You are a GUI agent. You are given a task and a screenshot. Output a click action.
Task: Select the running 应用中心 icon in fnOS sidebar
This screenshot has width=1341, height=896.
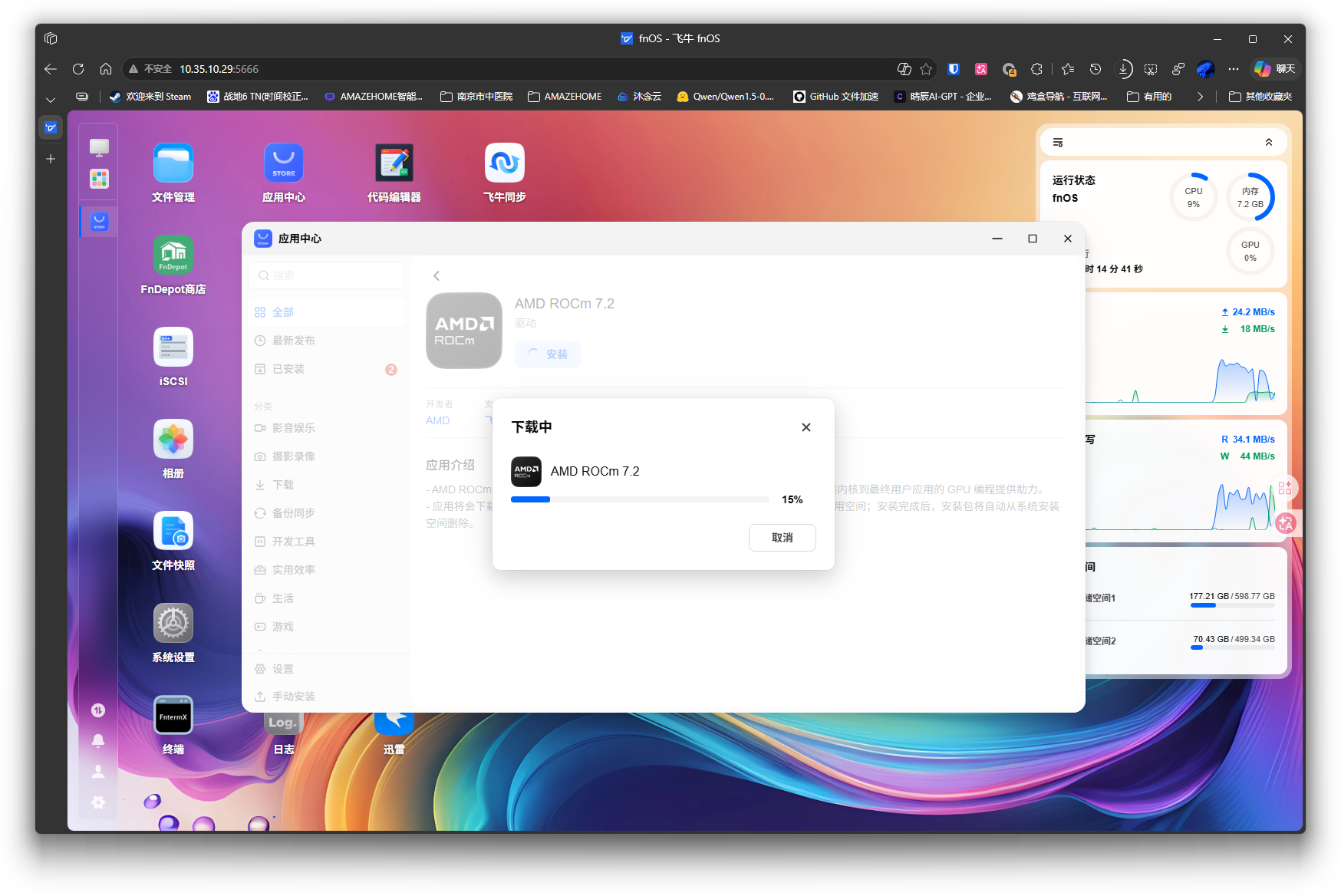[x=99, y=222]
